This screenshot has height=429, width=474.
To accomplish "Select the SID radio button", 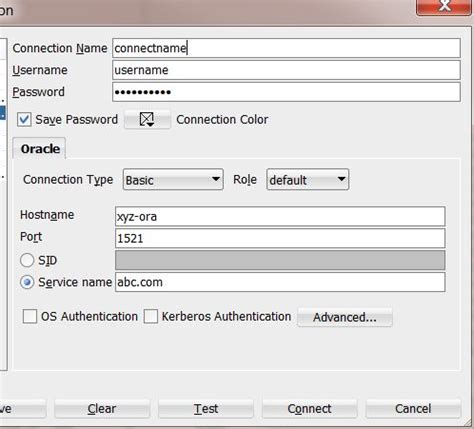I will [27, 260].
